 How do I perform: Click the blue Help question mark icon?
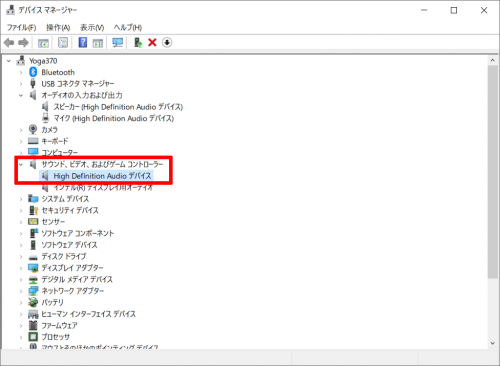point(83,42)
